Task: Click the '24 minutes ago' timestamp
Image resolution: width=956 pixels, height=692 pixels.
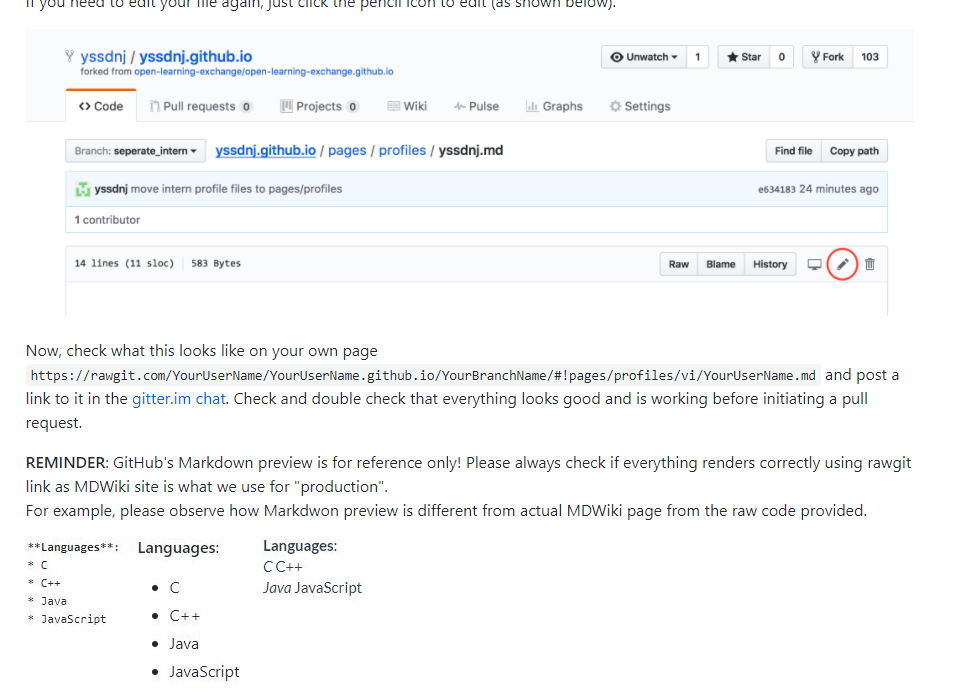Action: tap(839, 189)
